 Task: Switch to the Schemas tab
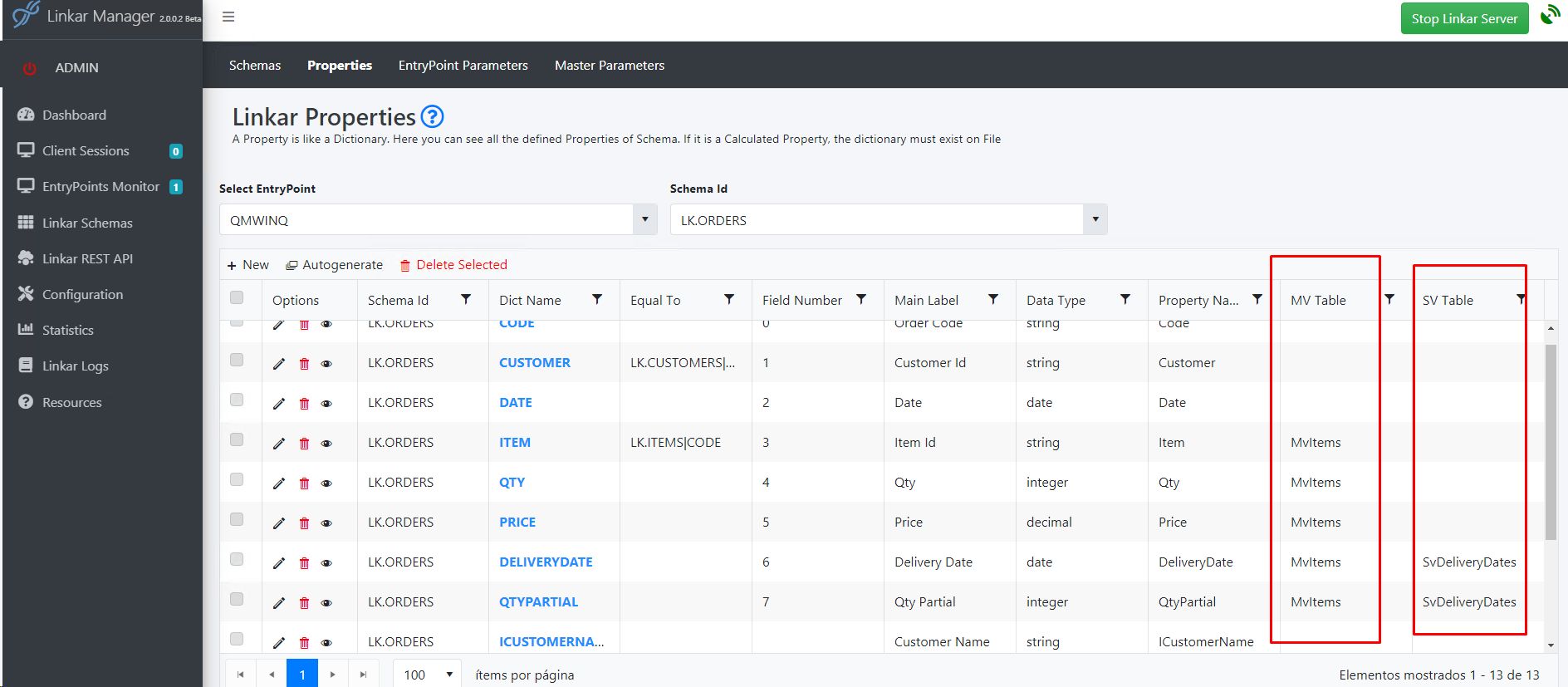click(255, 65)
